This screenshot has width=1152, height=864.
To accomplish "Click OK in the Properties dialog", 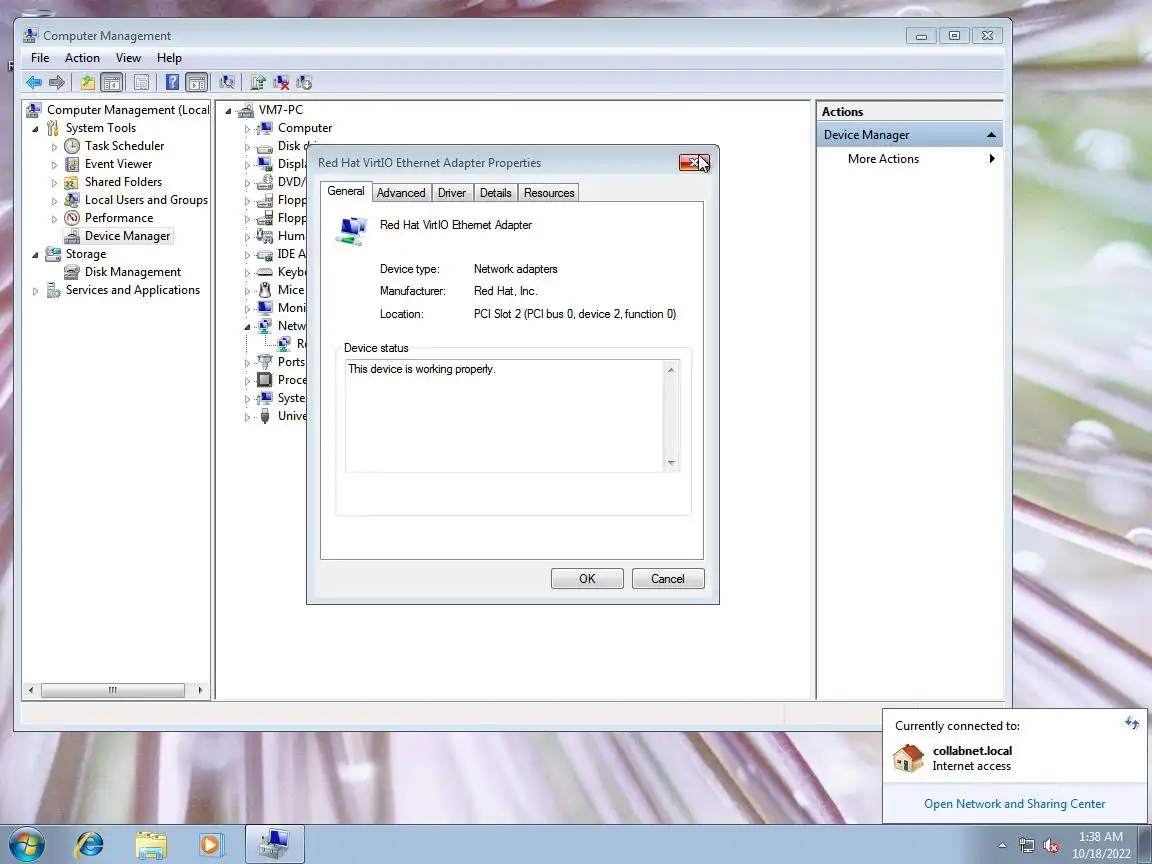I will click(x=587, y=579).
